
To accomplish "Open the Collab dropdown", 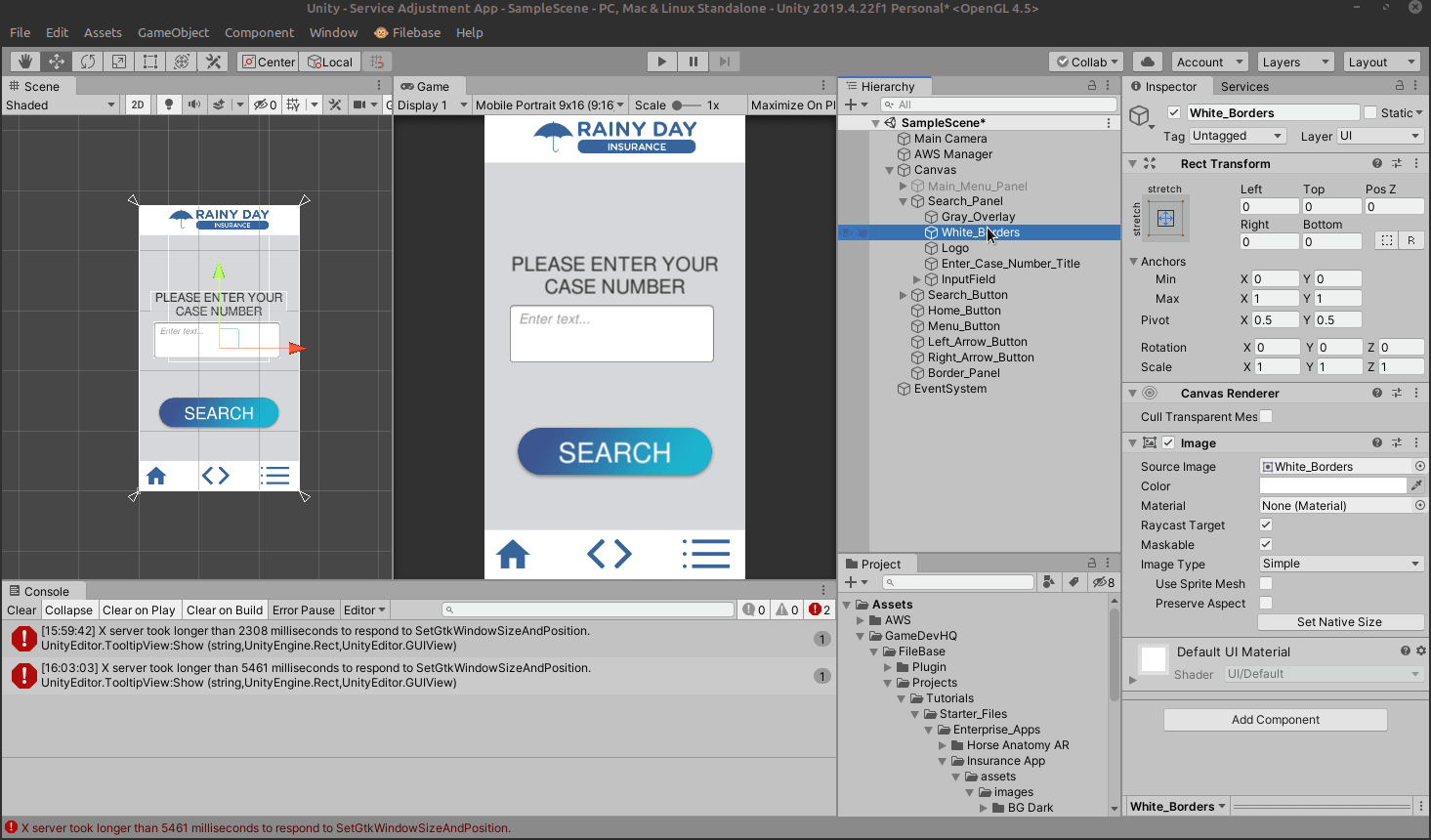I will (x=1087, y=62).
